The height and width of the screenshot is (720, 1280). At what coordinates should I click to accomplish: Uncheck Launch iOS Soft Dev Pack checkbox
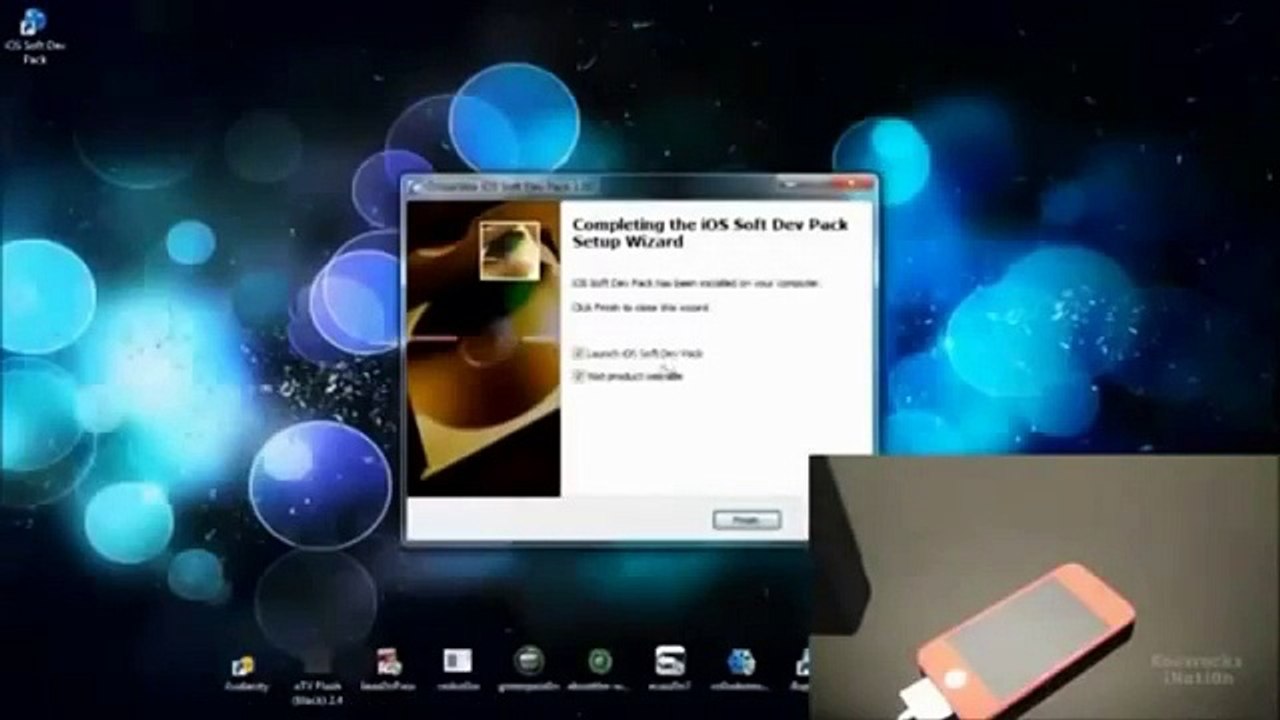pos(579,353)
